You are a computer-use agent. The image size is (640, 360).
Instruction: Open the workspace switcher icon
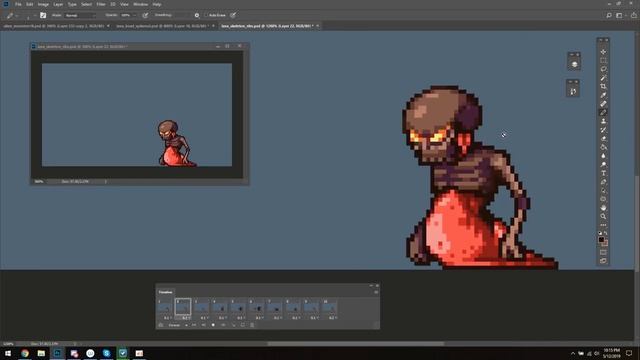pos(619,15)
